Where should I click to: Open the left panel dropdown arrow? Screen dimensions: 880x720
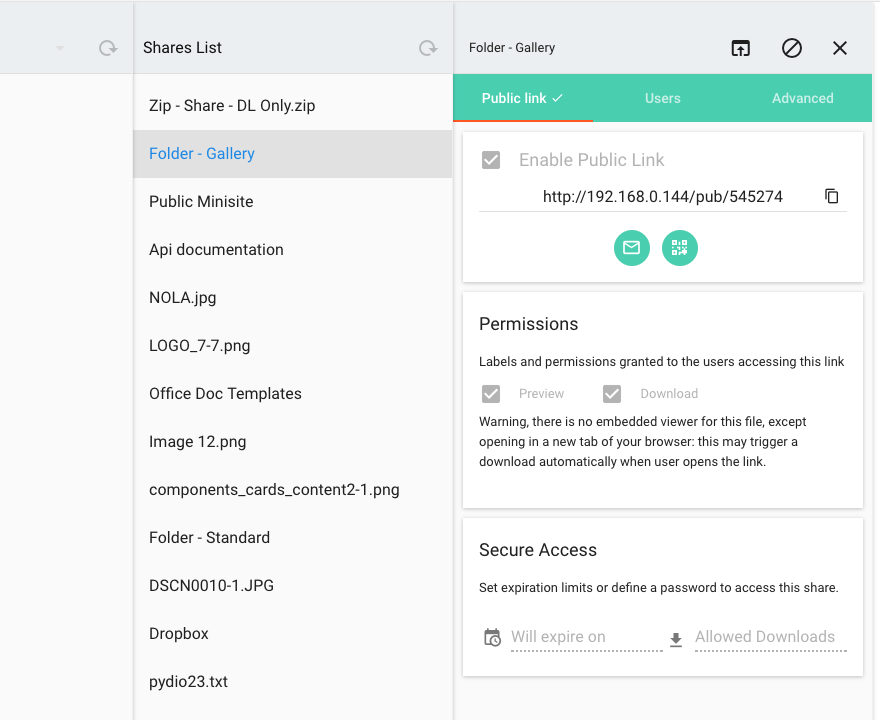point(60,48)
